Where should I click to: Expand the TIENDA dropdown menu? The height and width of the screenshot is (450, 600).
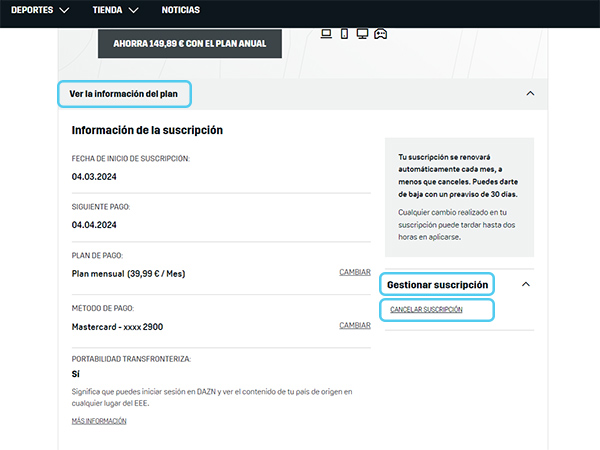coord(115,11)
